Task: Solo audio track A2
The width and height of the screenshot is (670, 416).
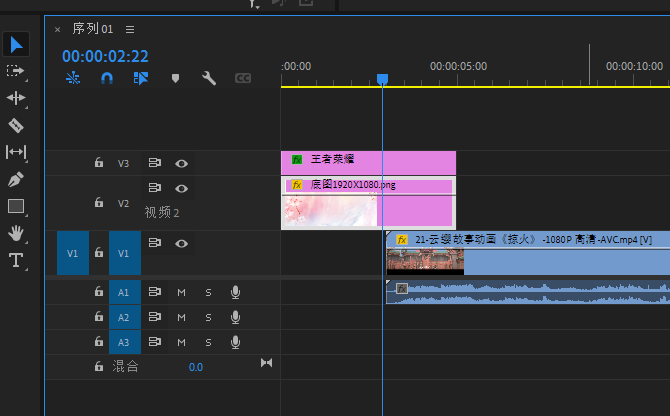Action: [x=208, y=317]
